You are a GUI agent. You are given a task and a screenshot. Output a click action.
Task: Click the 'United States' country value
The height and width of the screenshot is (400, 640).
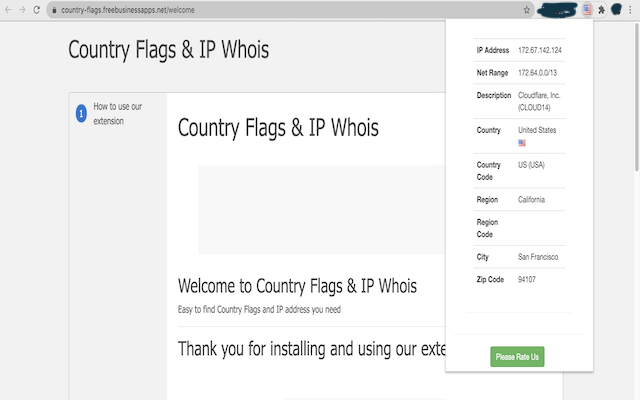pyautogui.click(x=537, y=130)
